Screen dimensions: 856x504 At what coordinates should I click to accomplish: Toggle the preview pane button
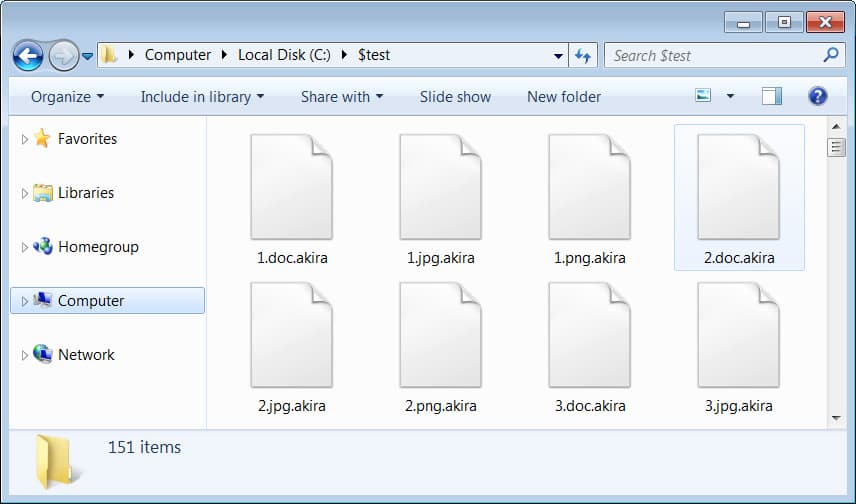771,97
